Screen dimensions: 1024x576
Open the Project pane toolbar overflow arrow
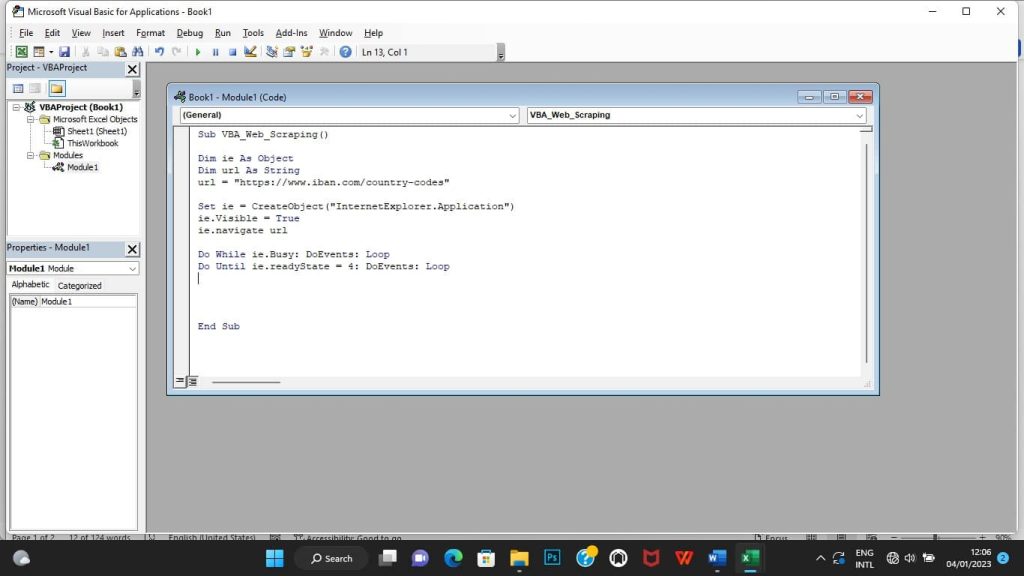[x=136, y=89]
